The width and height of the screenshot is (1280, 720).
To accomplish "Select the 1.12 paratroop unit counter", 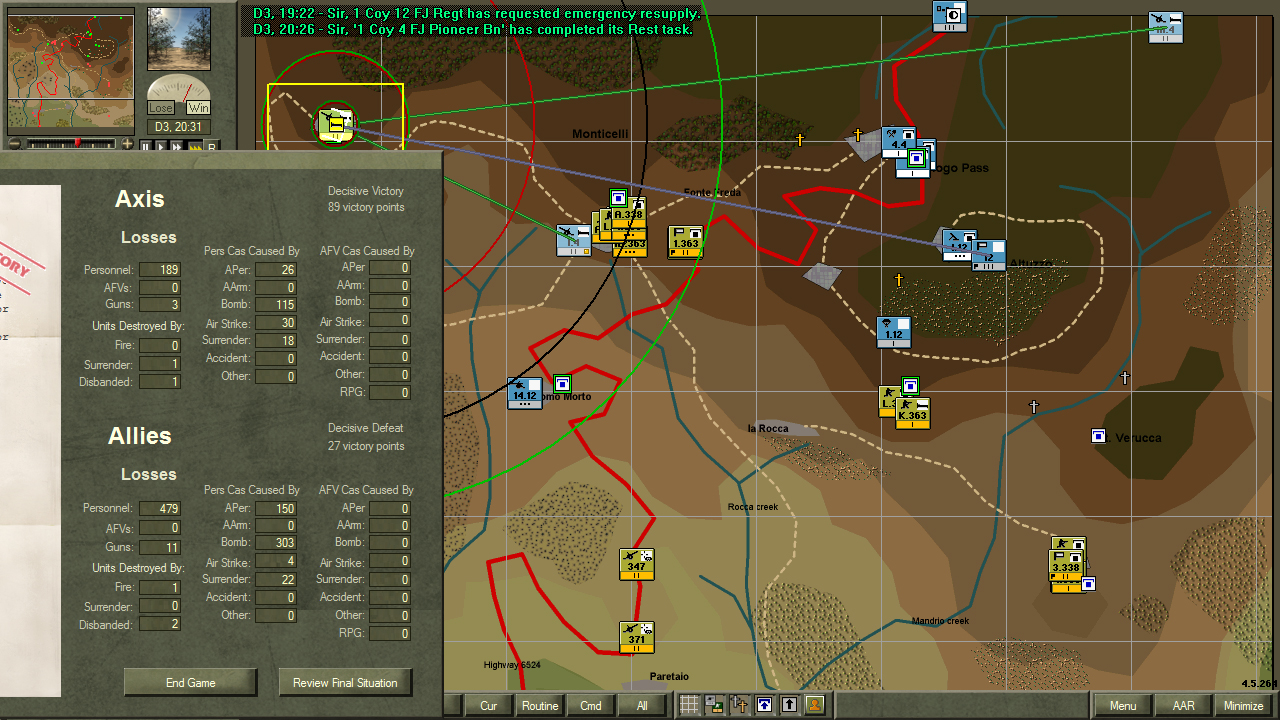I will click(x=893, y=332).
